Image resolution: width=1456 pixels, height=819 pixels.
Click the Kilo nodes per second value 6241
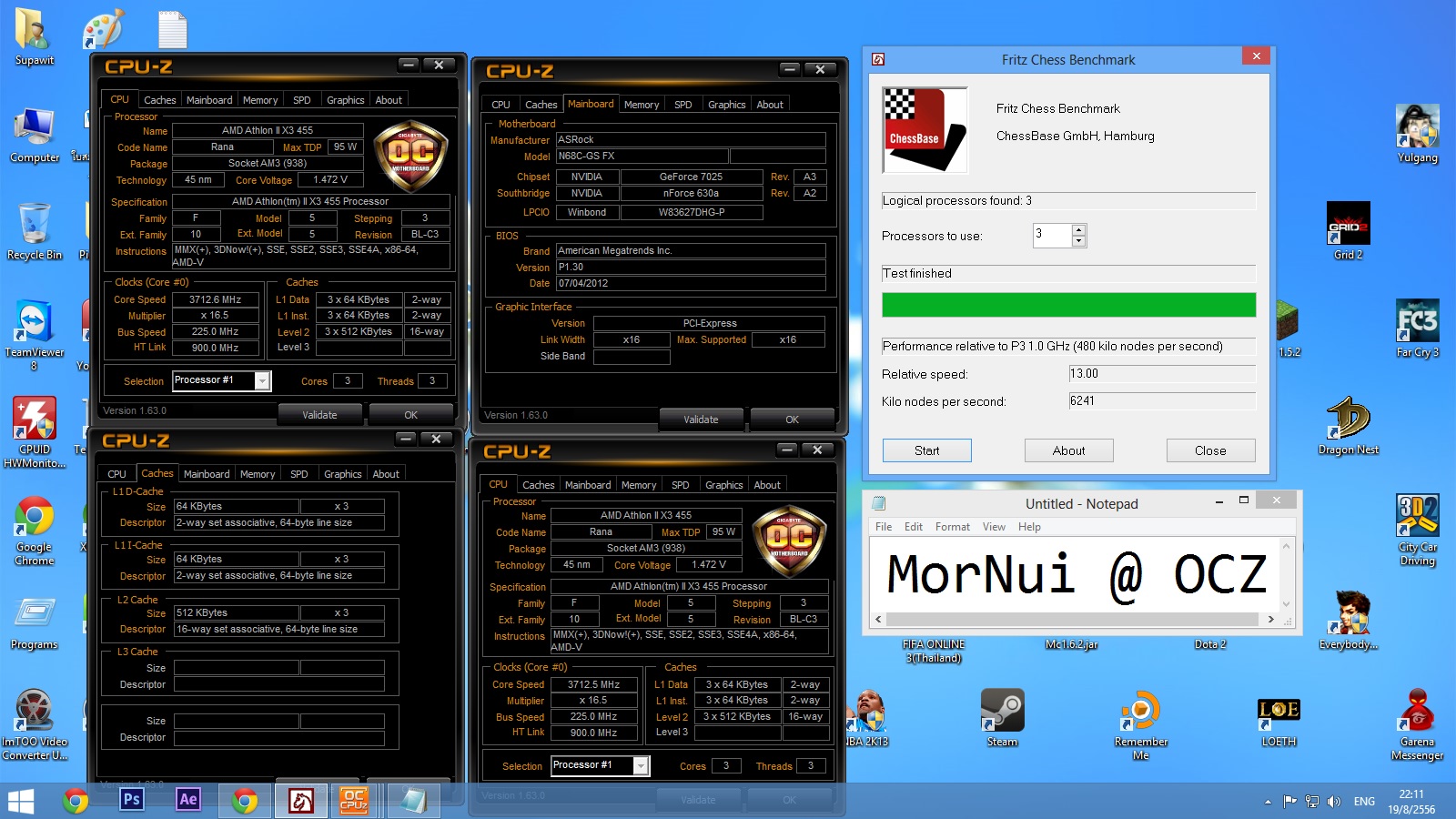(x=1162, y=401)
